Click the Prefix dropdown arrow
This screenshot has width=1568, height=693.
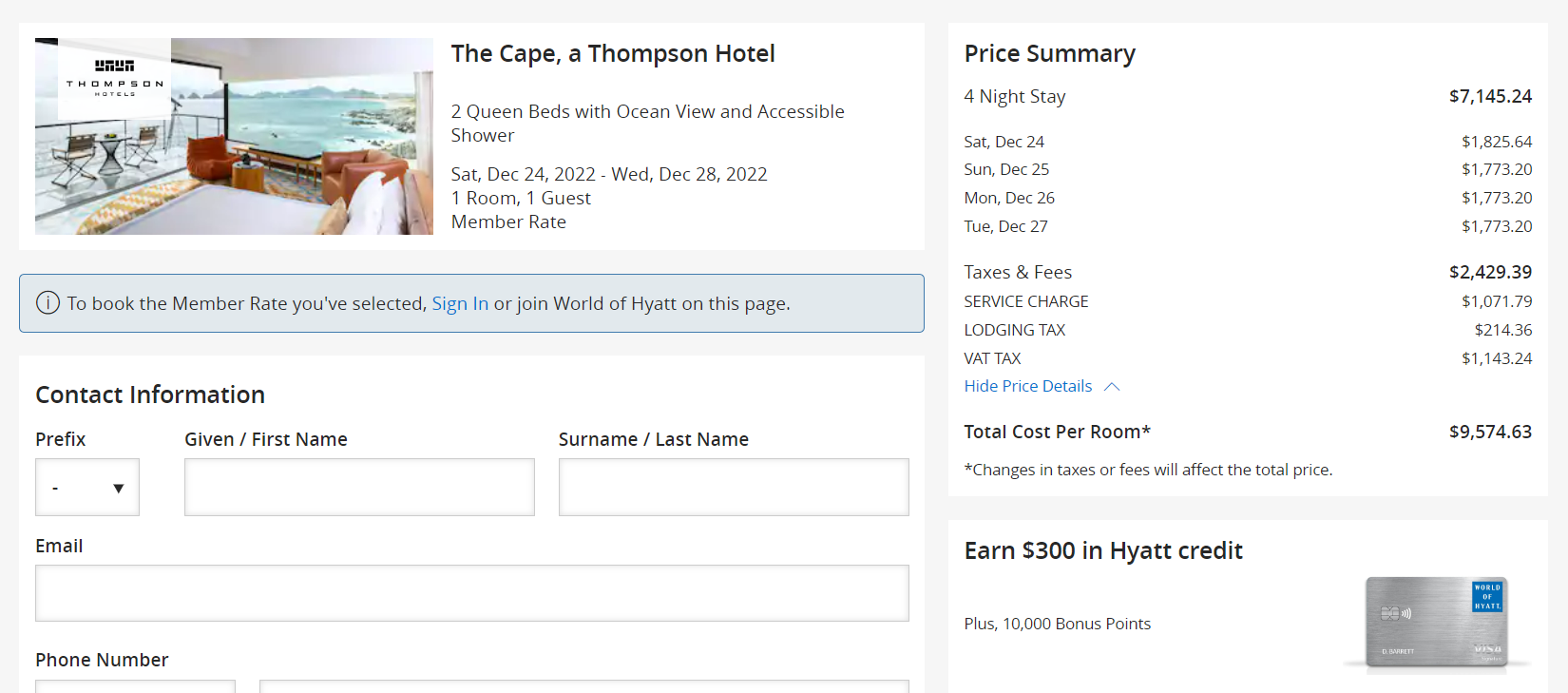(119, 489)
